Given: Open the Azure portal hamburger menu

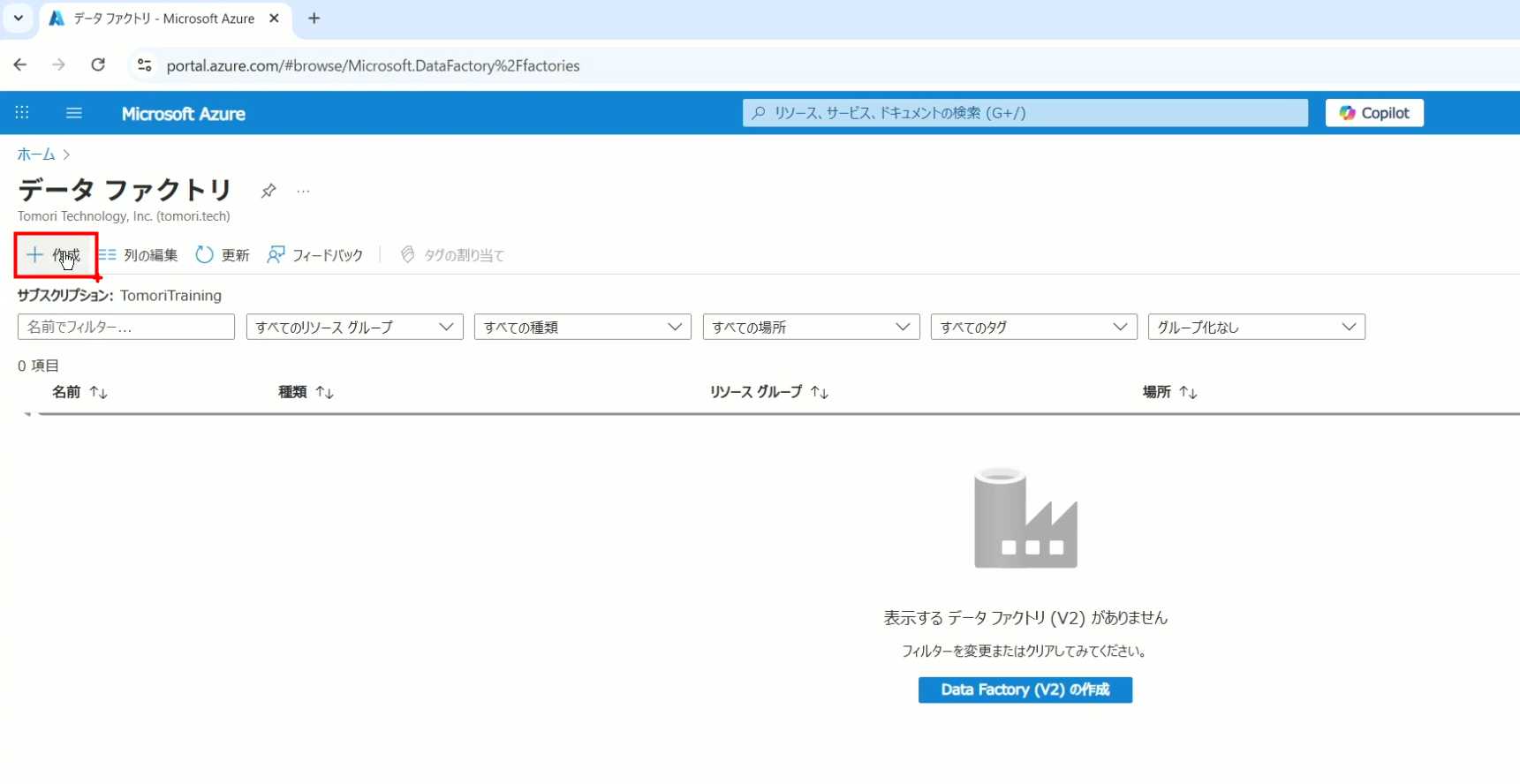Looking at the screenshot, I should point(74,113).
